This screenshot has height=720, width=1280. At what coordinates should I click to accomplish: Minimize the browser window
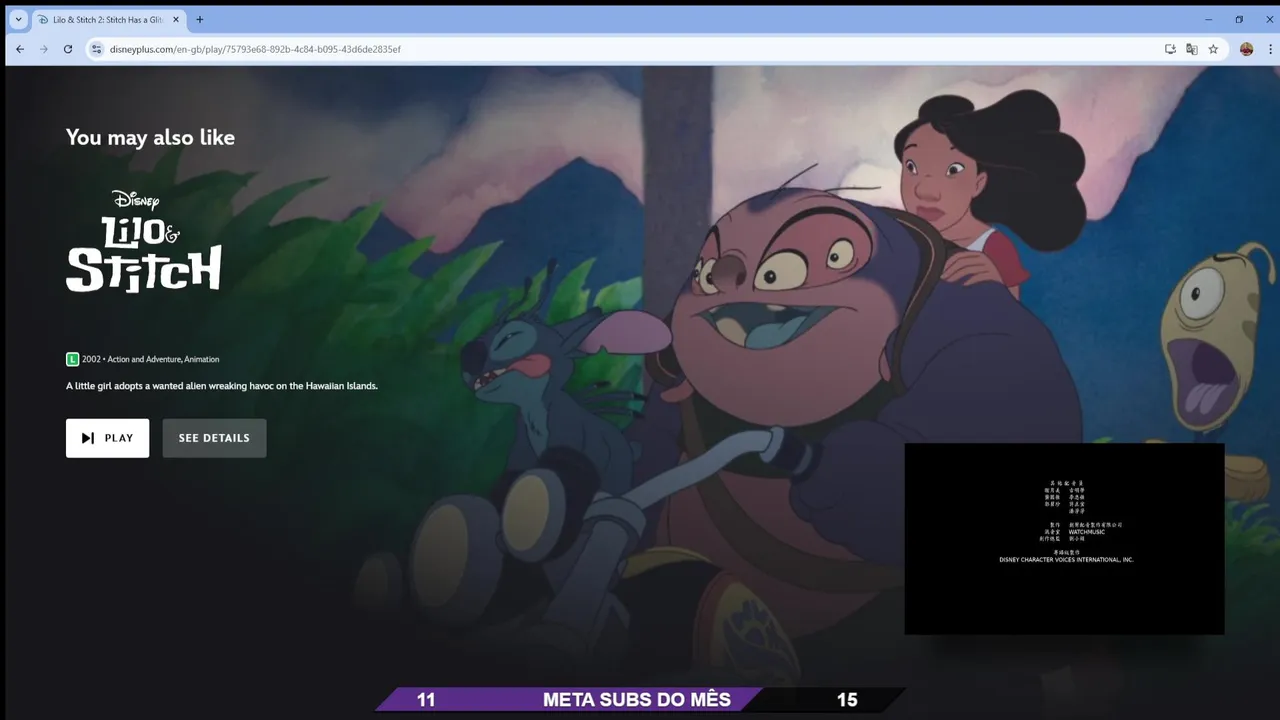pyautogui.click(x=1208, y=19)
